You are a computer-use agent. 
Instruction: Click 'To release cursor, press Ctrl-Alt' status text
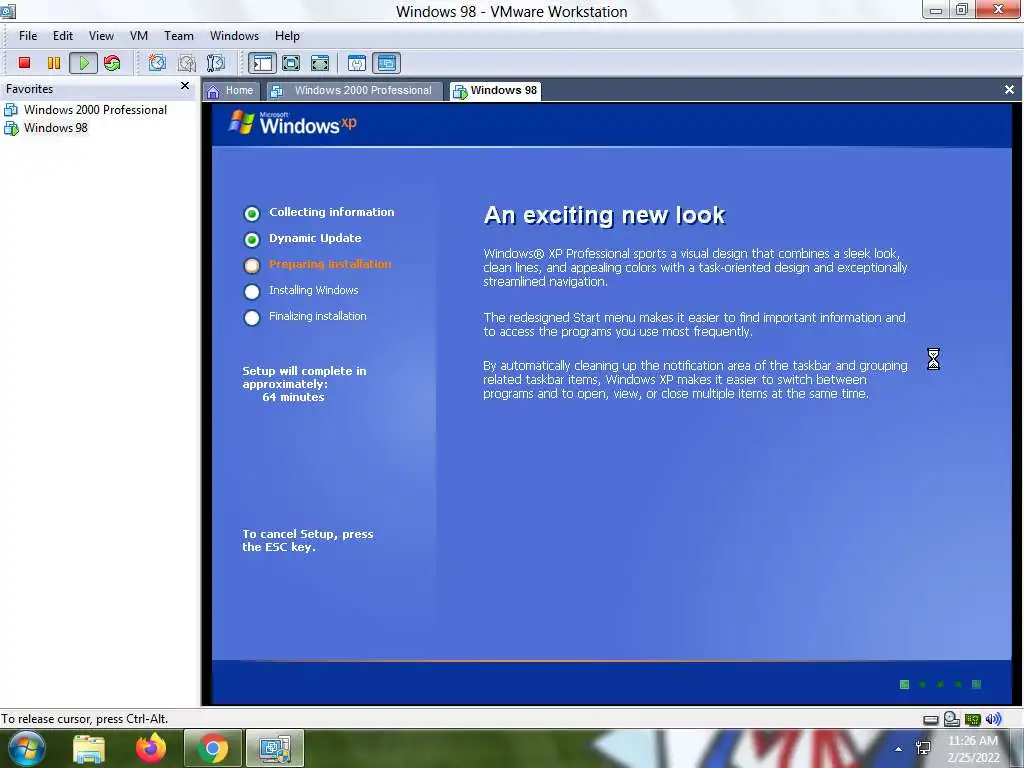pyautogui.click(x=84, y=719)
